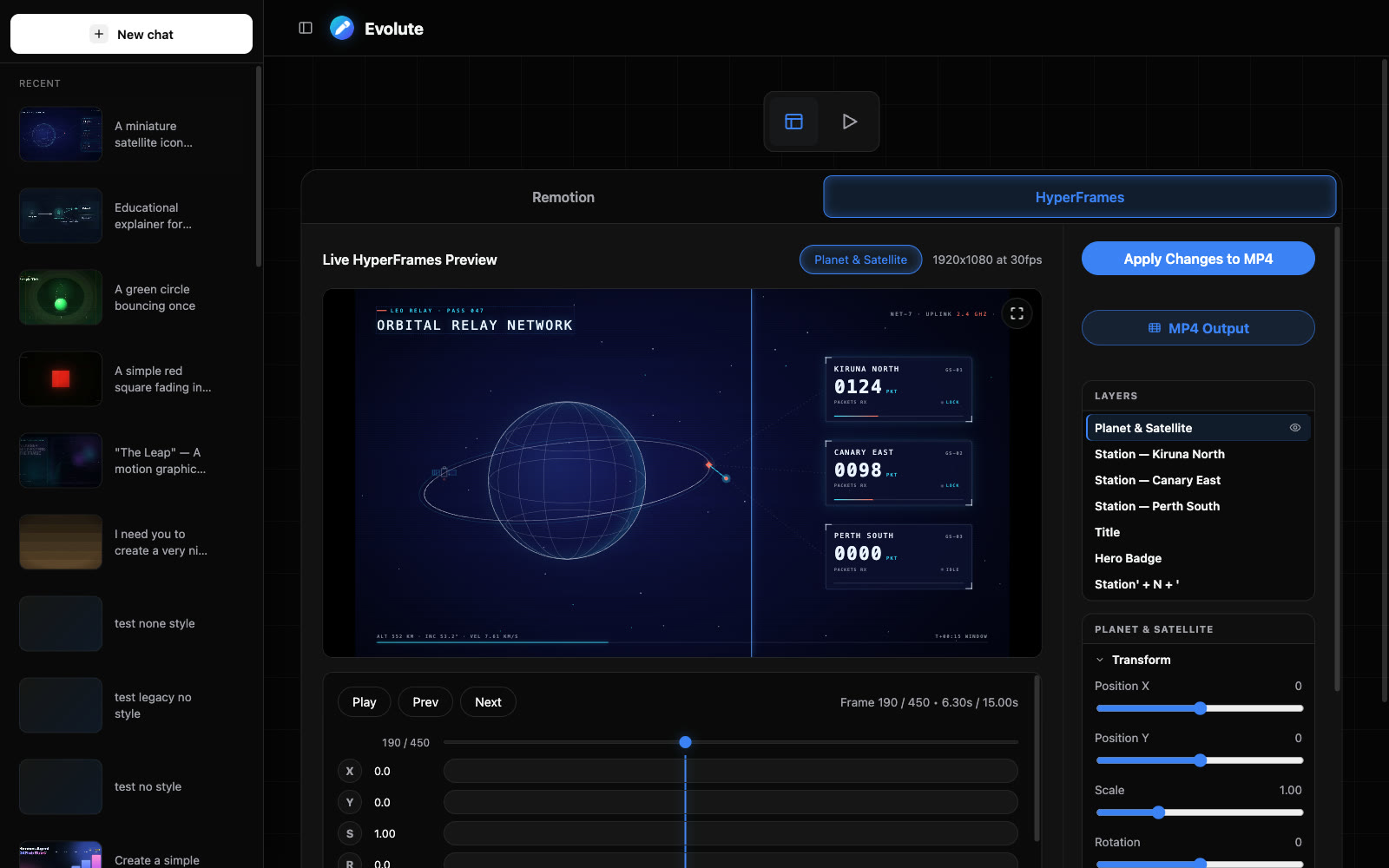Collapse the Transform section chevron
1389x868 pixels.
[x=1100, y=660]
